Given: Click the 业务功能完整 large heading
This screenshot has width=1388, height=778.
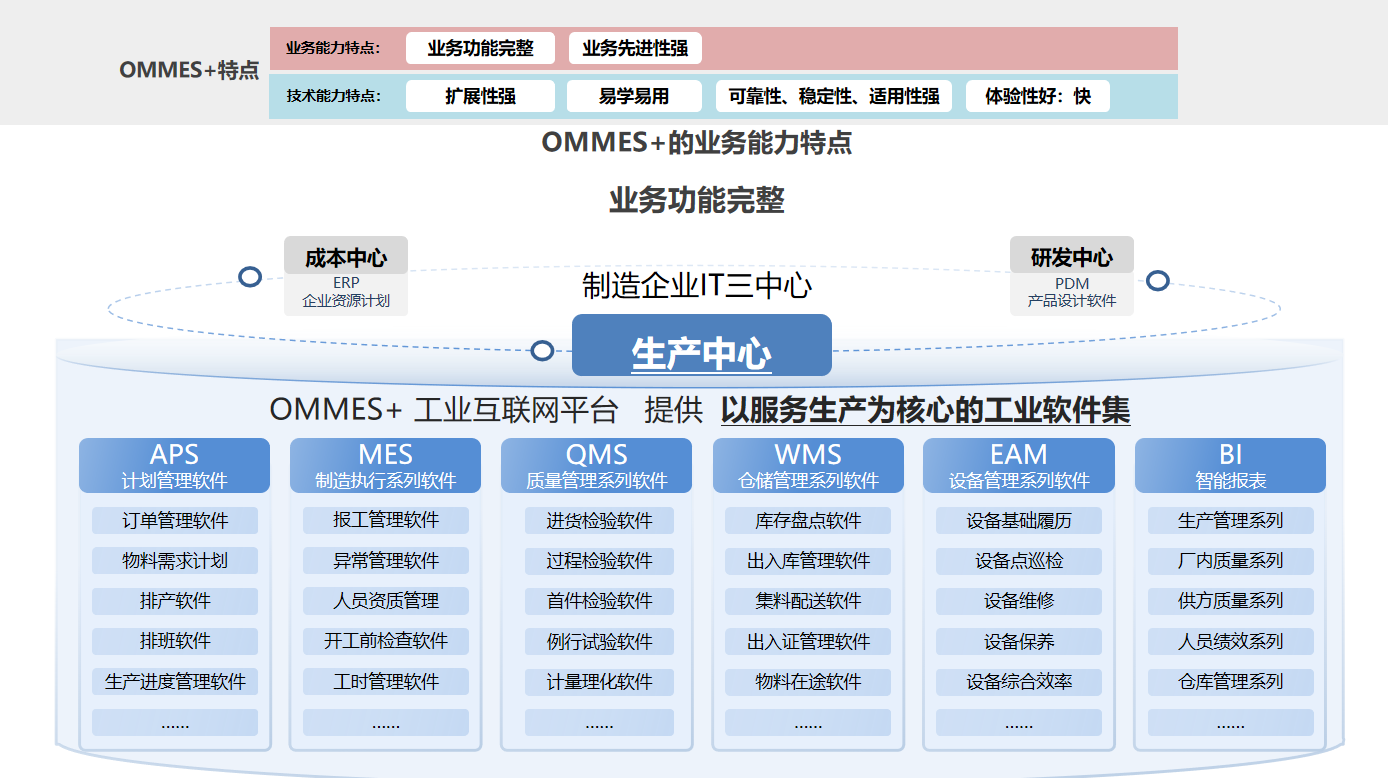Looking at the screenshot, I should [697, 200].
